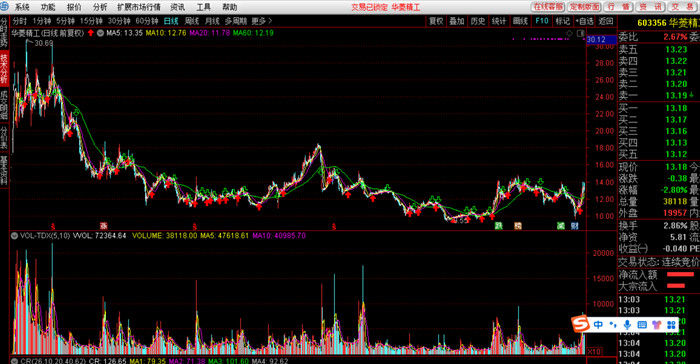Click Sogou input method S logo

[580, 323]
